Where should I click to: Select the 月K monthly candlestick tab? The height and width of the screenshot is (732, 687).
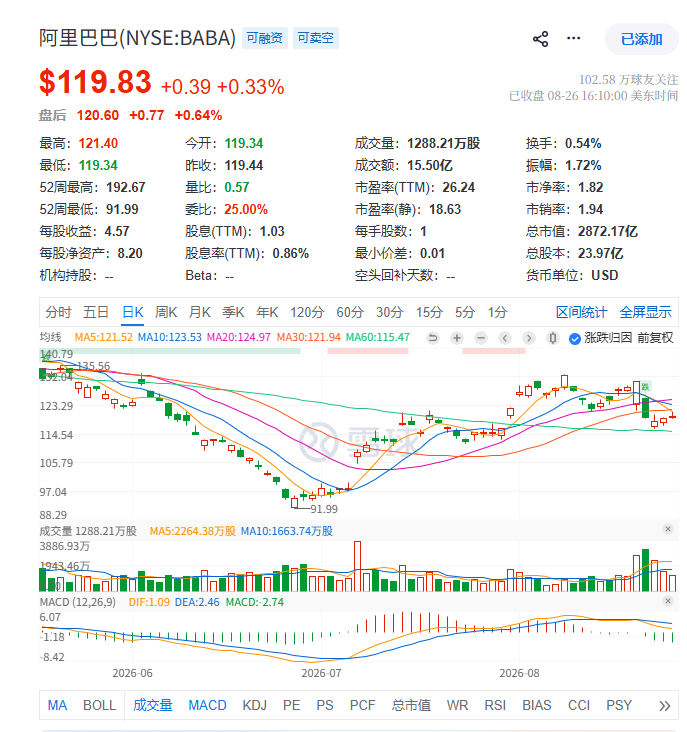200,312
